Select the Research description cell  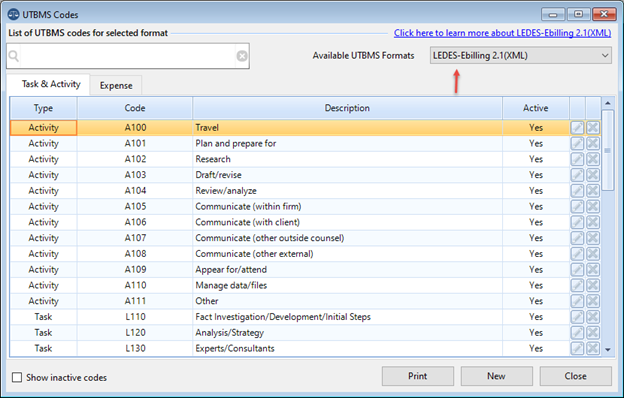click(x=347, y=159)
